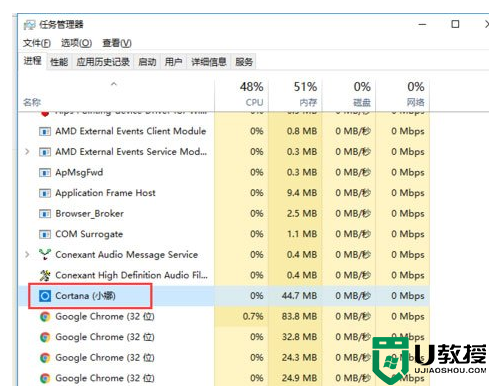Sort by the 0% 网络 column header

pyautogui.click(x=402, y=94)
